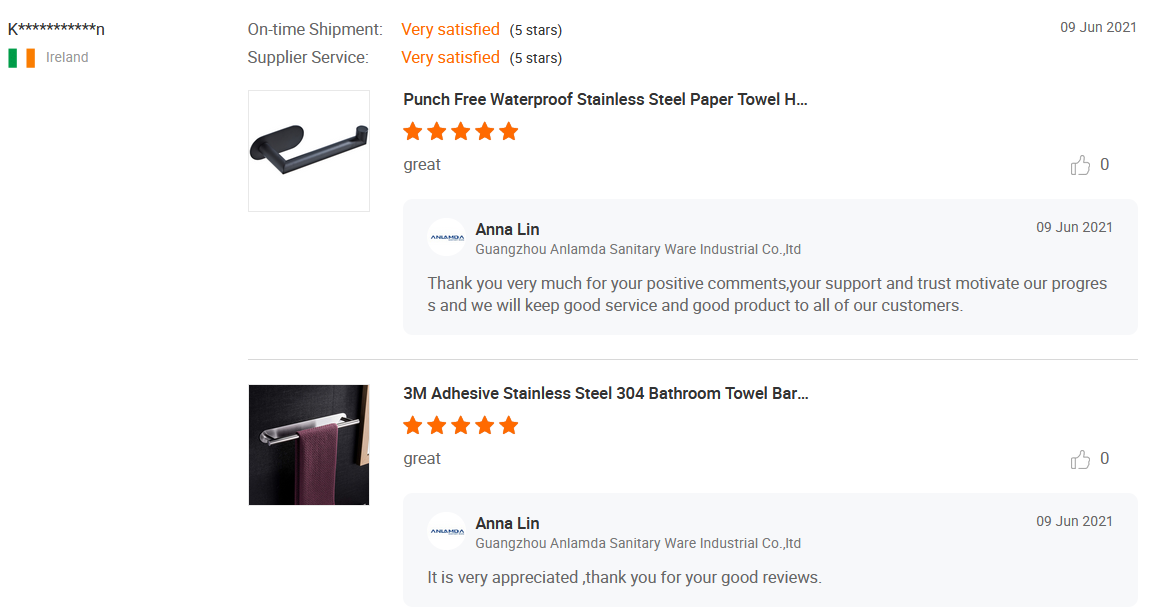Click Anlamda logo avatar in second reply
The image size is (1150, 613).
pos(447,532)
